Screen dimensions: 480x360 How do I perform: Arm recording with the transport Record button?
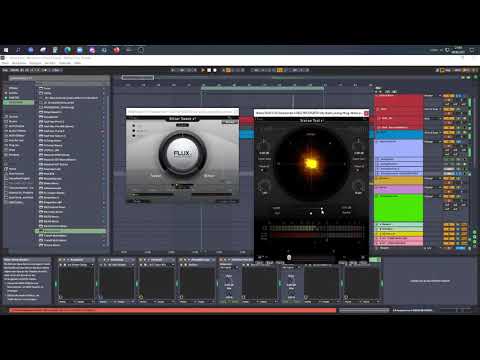point(215,70)
